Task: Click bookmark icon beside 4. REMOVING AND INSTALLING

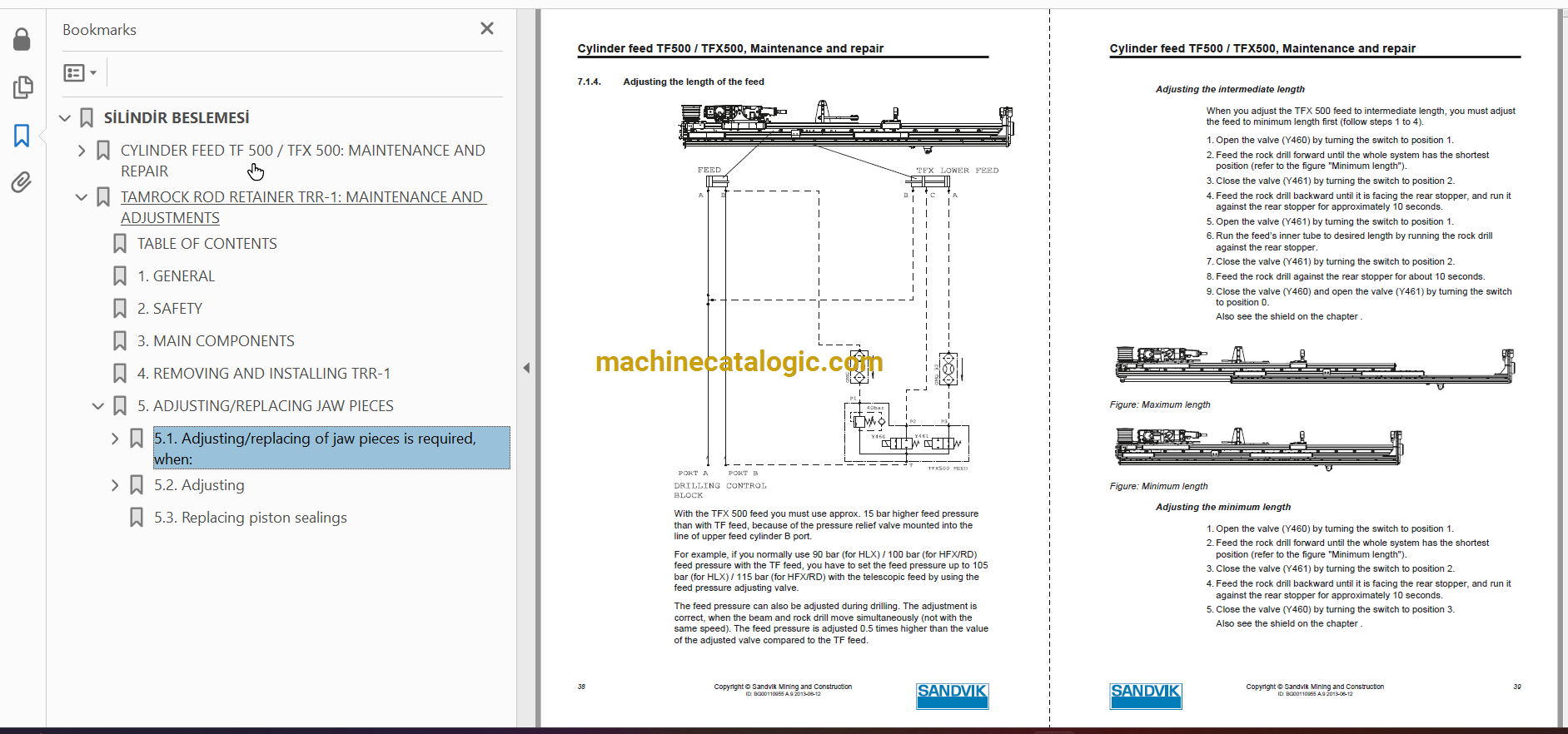Action: click(120, 374)
